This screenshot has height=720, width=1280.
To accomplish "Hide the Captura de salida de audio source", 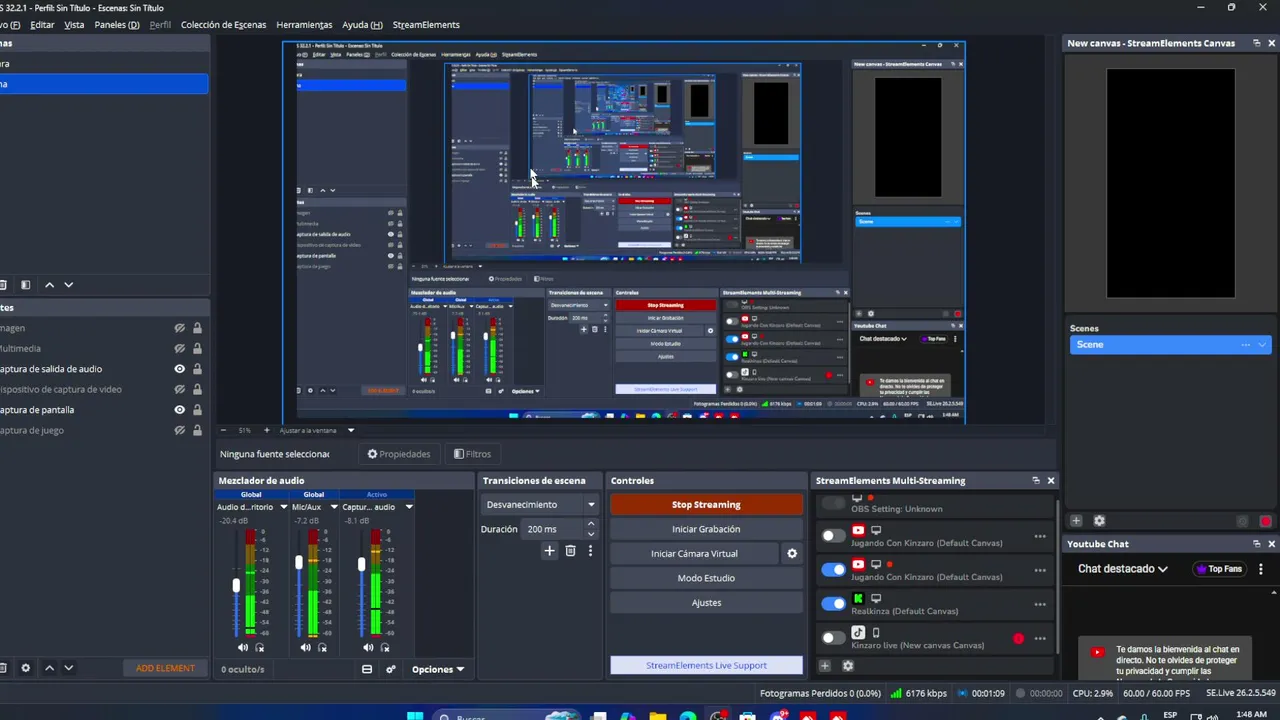I will click(180, 369).
